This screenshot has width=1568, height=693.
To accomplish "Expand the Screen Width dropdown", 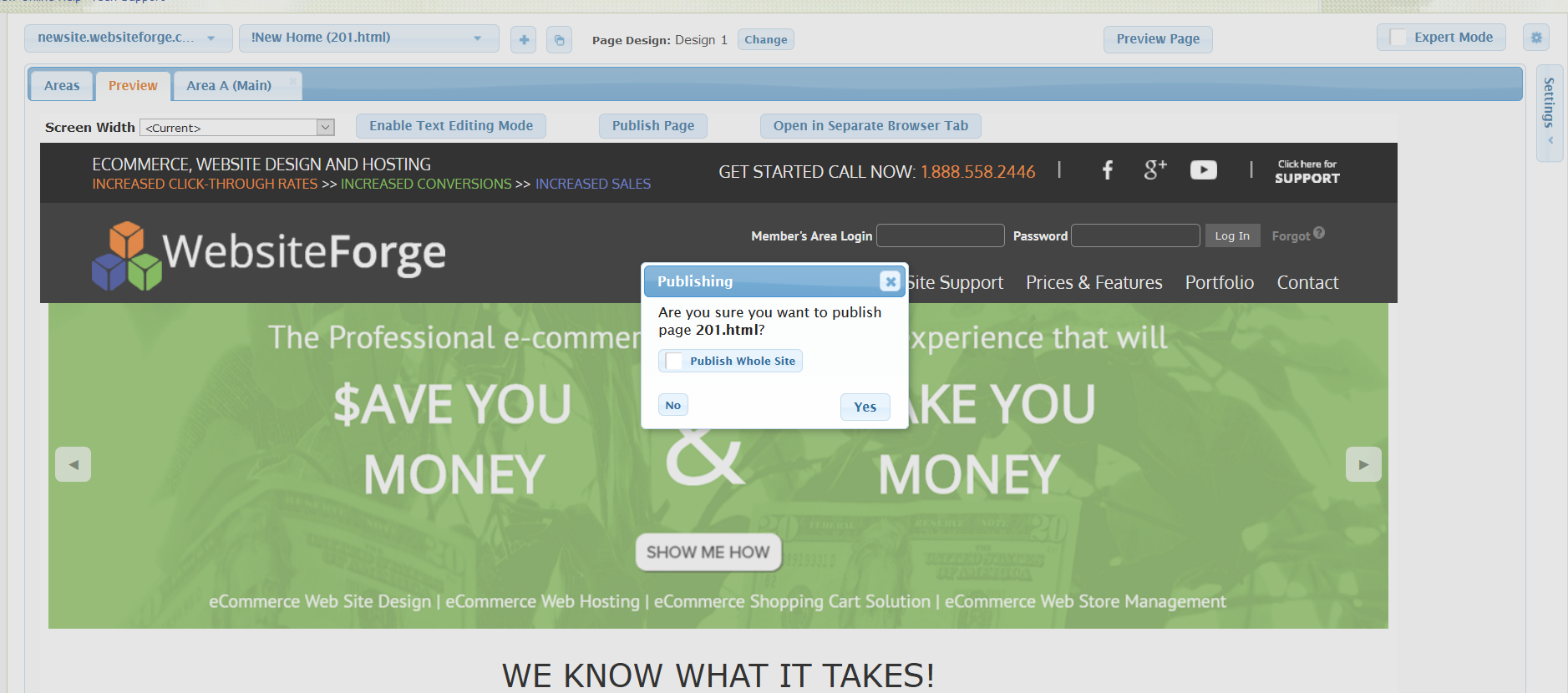I will 237,128.
